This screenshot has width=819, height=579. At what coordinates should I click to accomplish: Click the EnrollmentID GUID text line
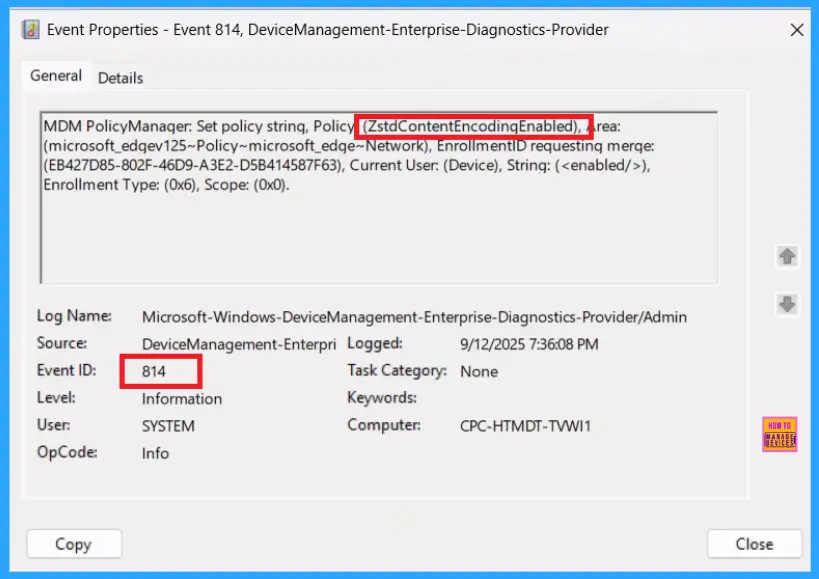click(347, 166)
